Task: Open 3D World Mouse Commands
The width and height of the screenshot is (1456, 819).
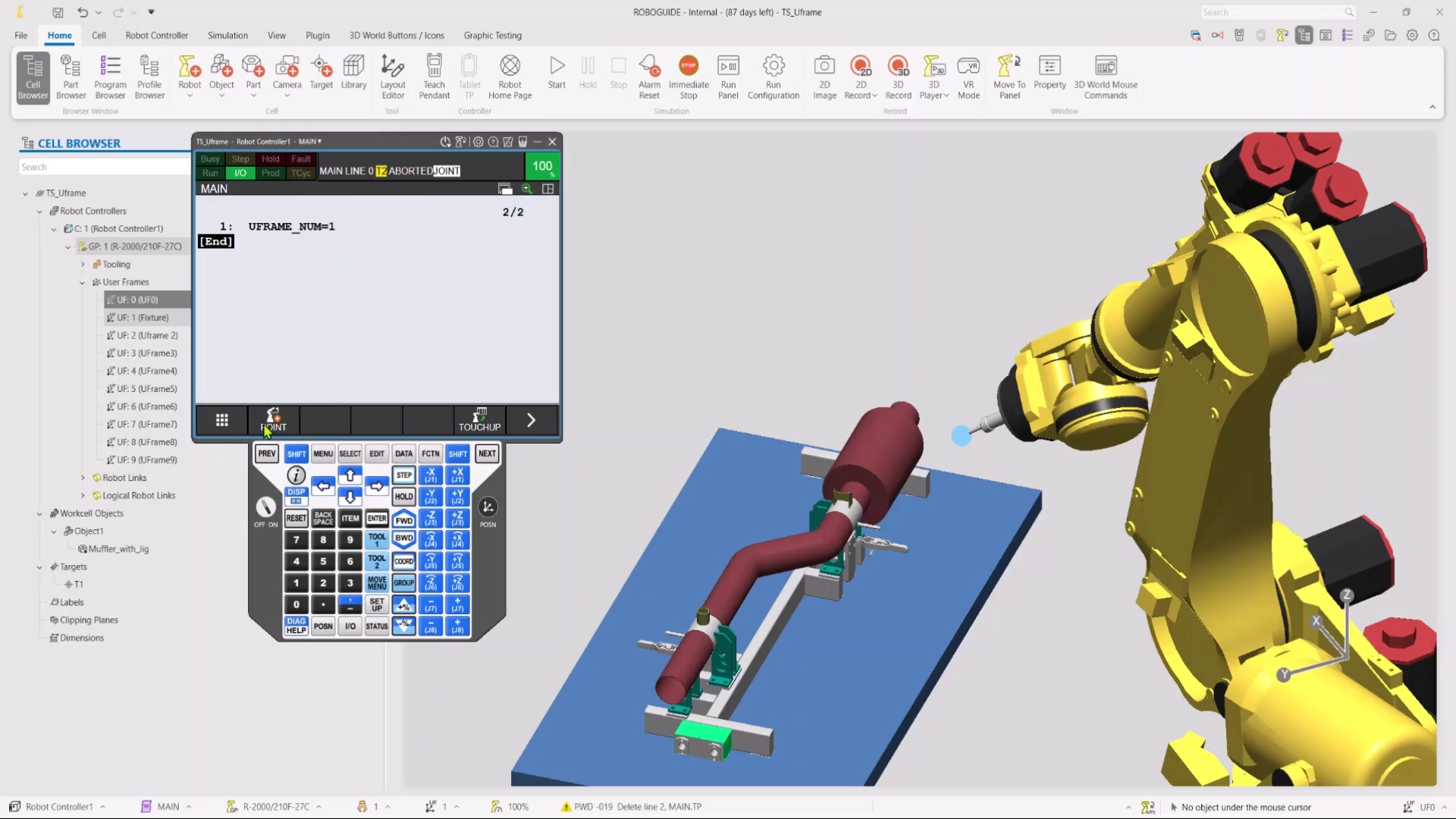Action: tap(1106, 77)
